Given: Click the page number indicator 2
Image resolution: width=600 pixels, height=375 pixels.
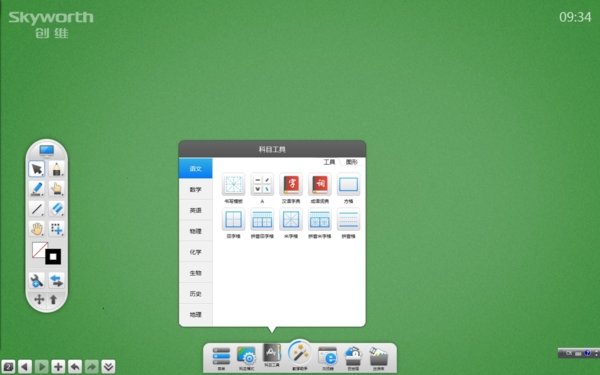Looking at the screenshot, I should (8, 367).
